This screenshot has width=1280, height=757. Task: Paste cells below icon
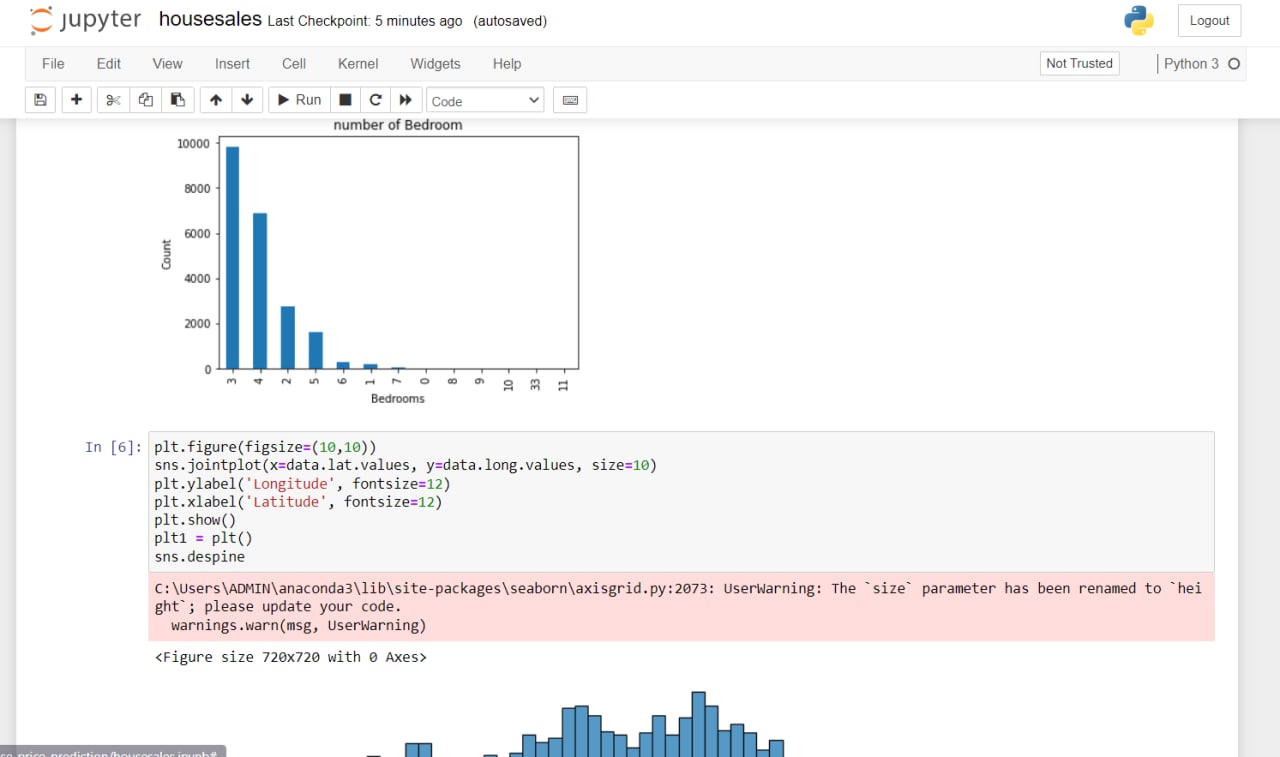coord(178,100)
